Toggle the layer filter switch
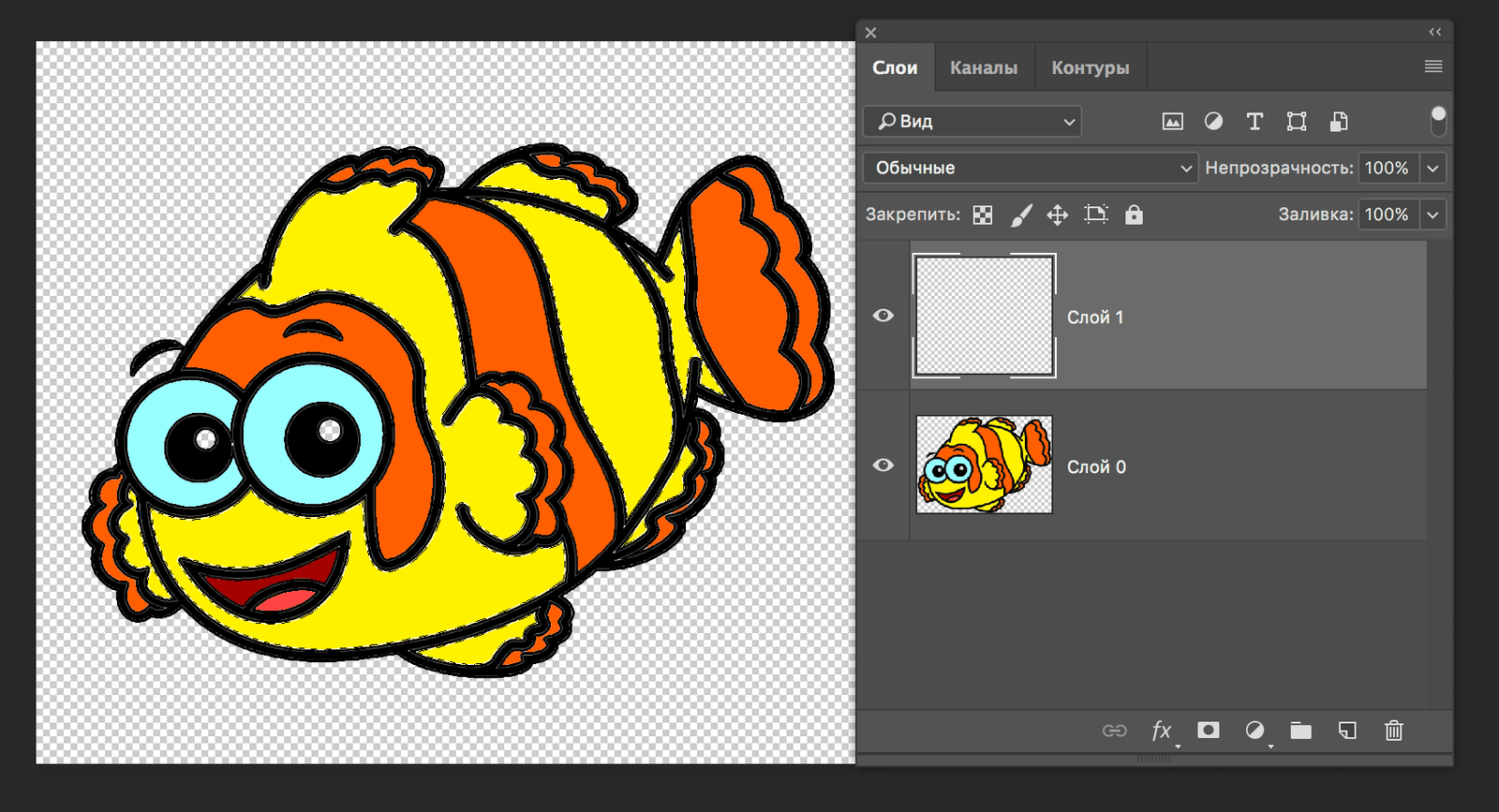Viewport: 1499px width, 812px height. click(x=1438, y=121)
